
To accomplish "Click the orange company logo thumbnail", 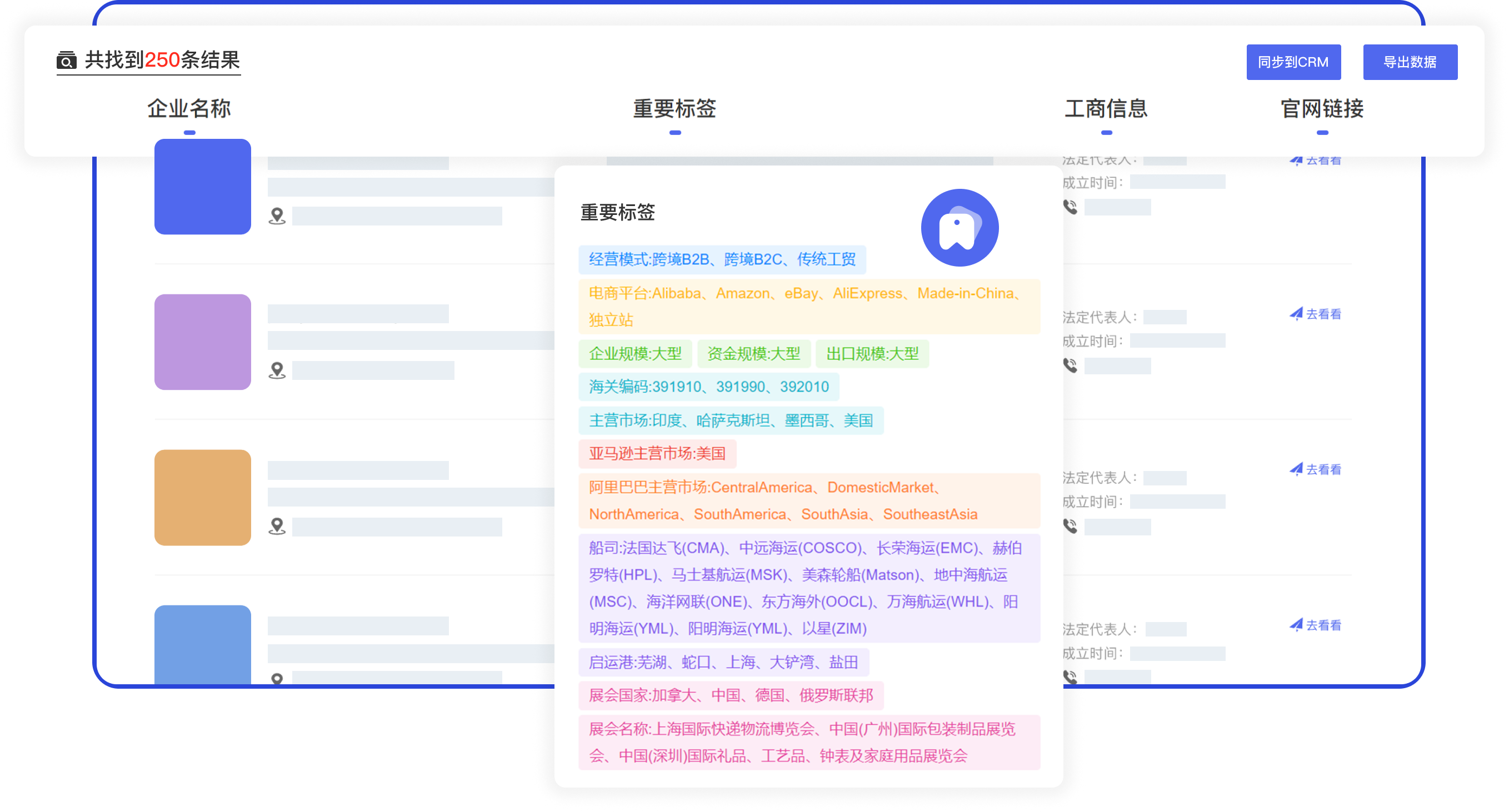I will pos(203,498).
